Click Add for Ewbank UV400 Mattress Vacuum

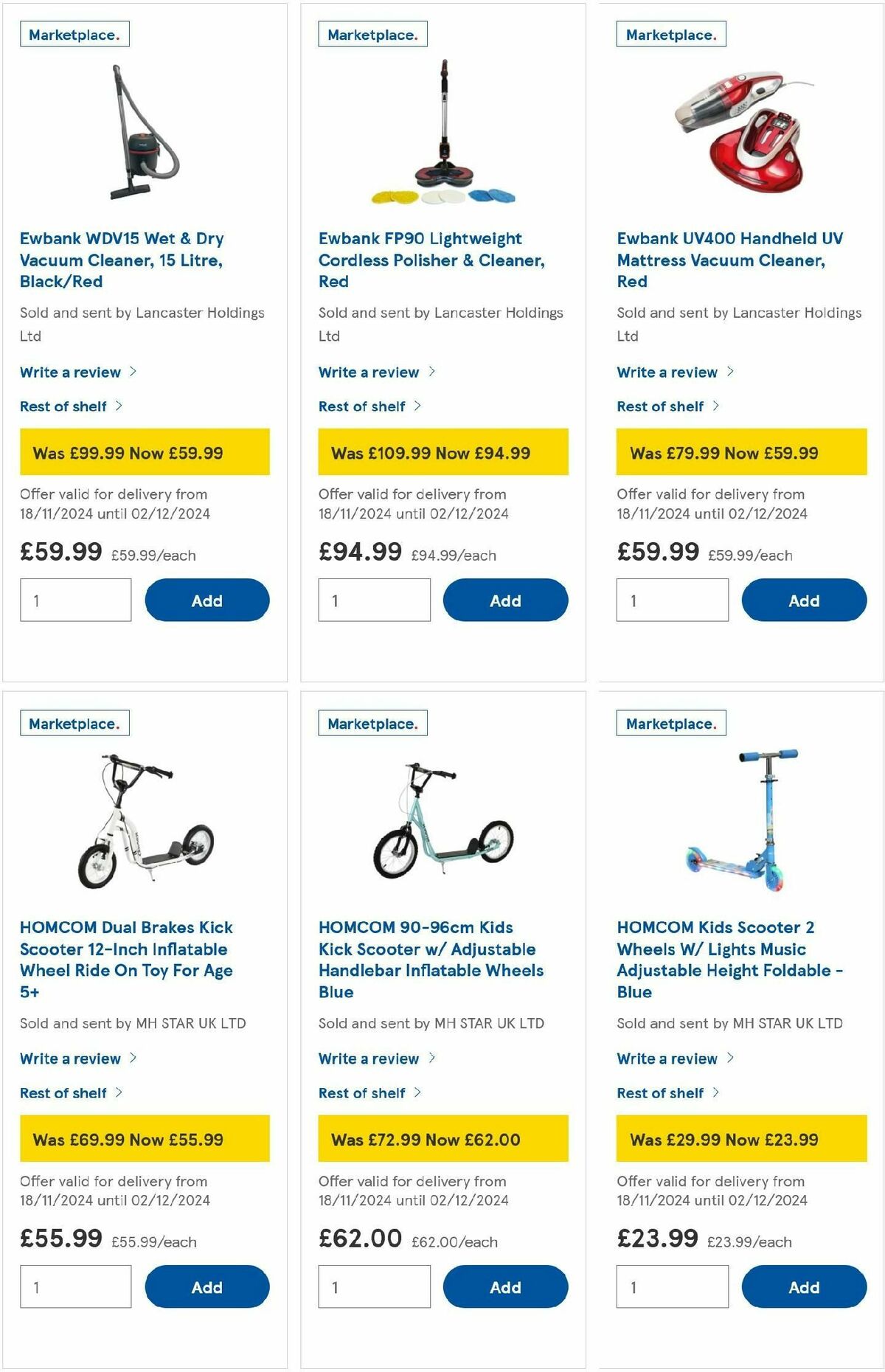[x=804, y=600]
